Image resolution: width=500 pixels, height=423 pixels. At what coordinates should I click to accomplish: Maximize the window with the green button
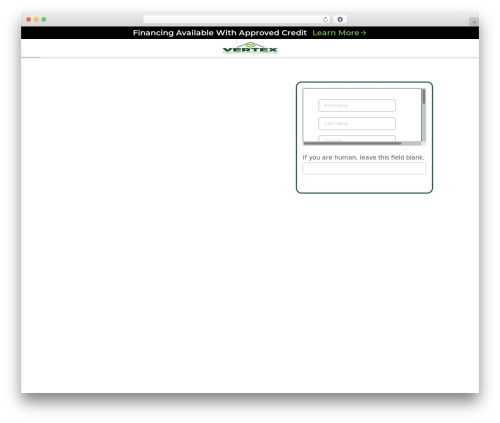click(x=44, y=19)
